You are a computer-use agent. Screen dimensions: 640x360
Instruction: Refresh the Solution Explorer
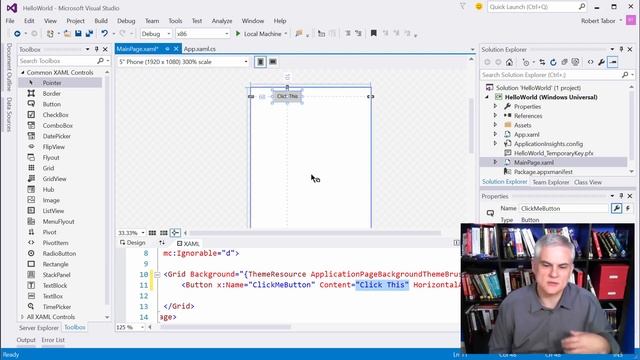tap(553, 62)
